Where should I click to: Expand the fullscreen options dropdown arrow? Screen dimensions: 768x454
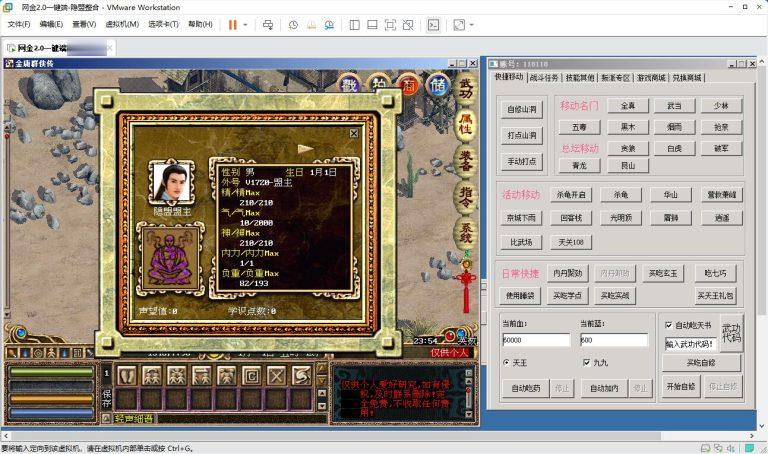pyautogui.click(x=471, y=24)
